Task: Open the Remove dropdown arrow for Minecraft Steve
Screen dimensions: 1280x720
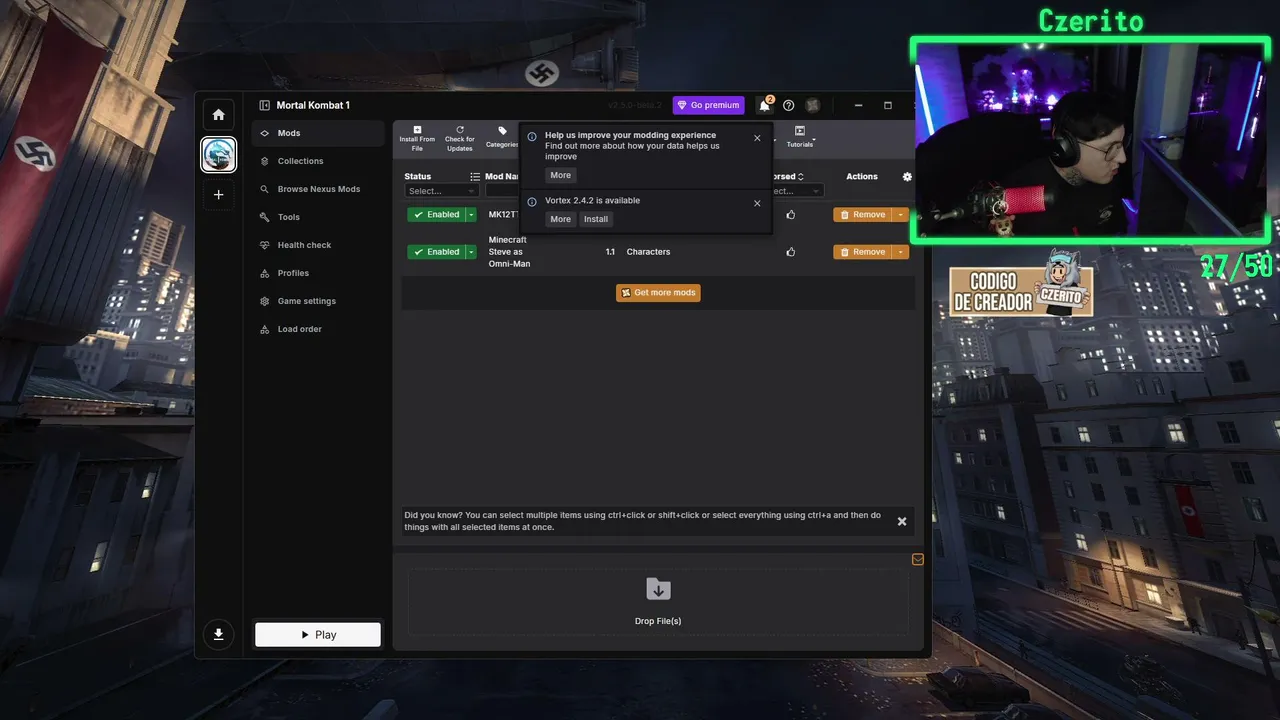Action: (901, 252)
